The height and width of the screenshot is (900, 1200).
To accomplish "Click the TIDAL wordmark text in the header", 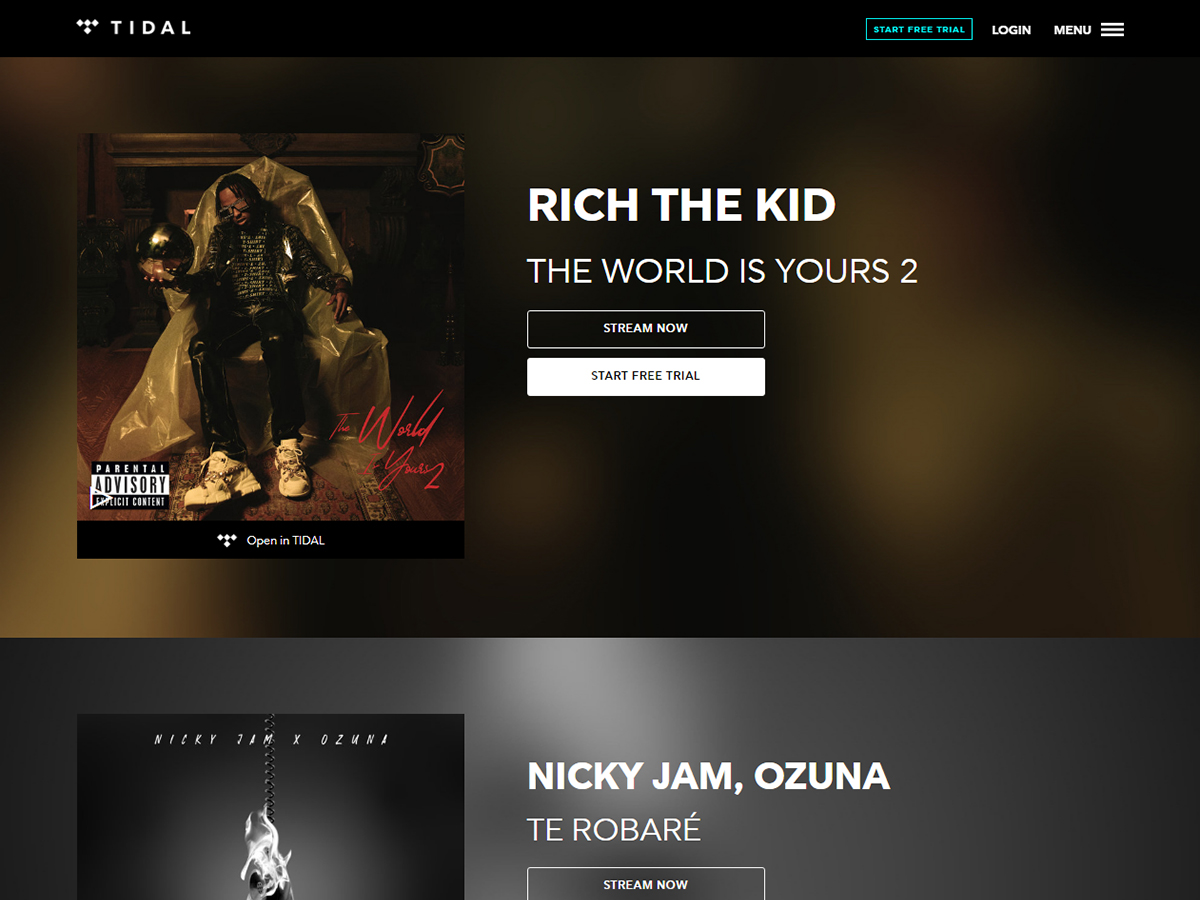I will click(x=150, y=28).
